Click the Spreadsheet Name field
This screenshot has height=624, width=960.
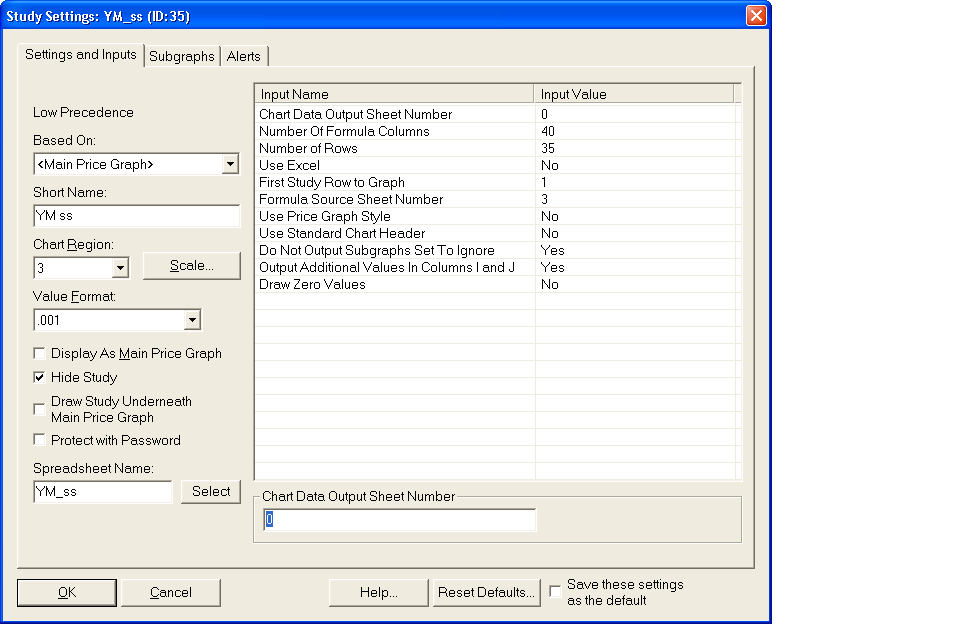[103, 492]
